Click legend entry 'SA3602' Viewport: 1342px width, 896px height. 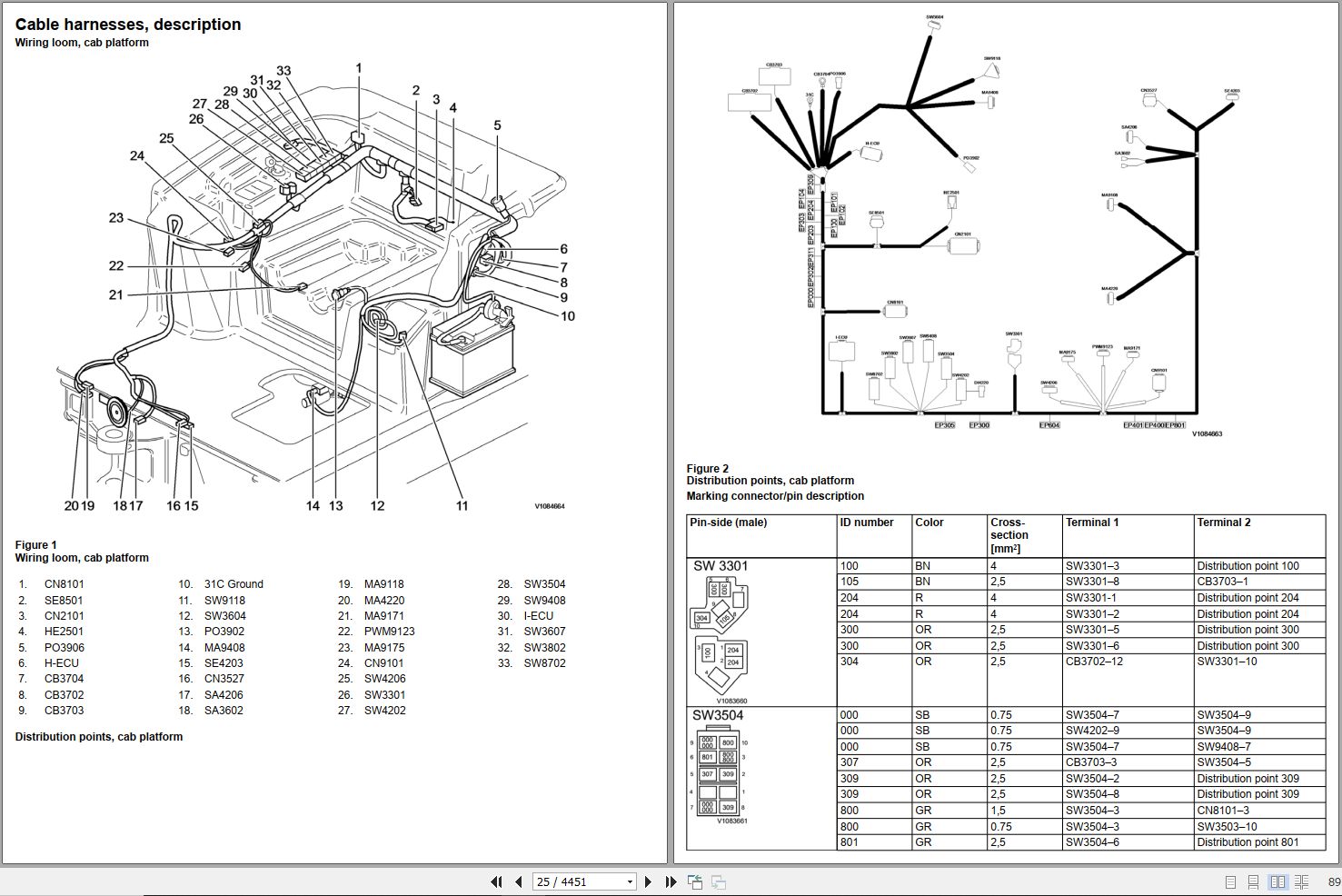[224, 711]
